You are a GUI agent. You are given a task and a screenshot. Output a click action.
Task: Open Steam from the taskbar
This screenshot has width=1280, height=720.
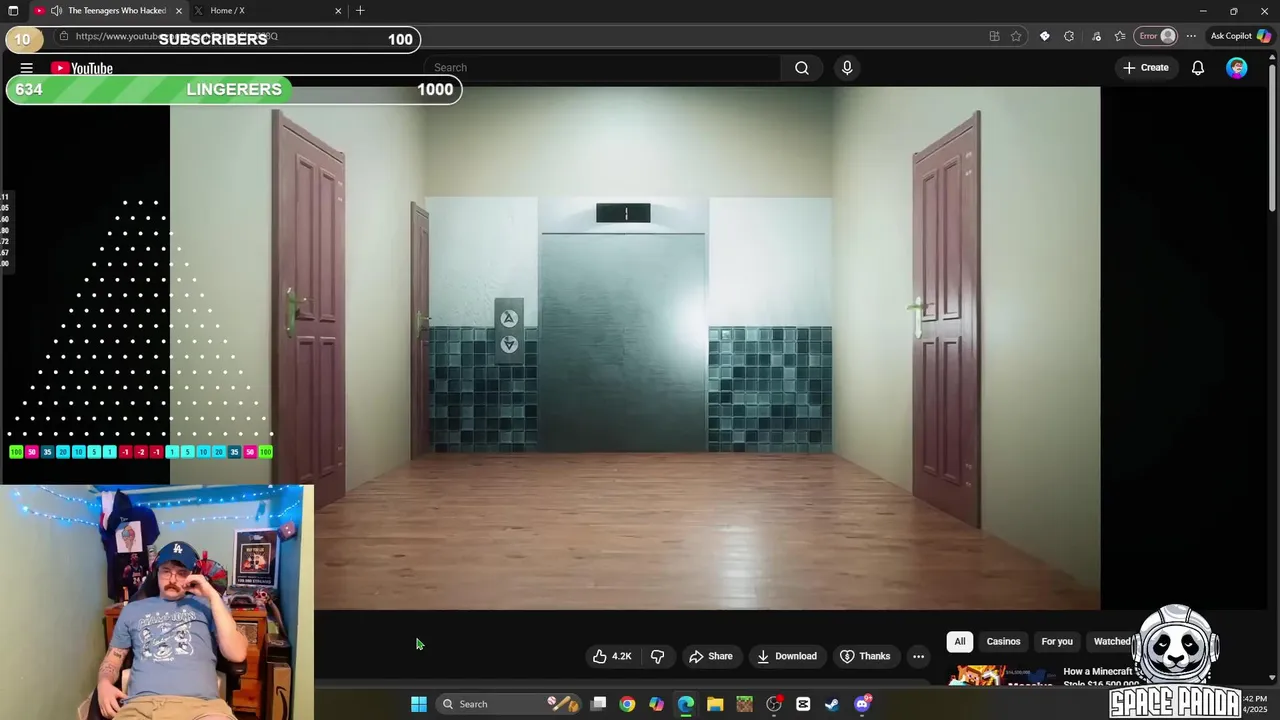[x=832, y=704]
